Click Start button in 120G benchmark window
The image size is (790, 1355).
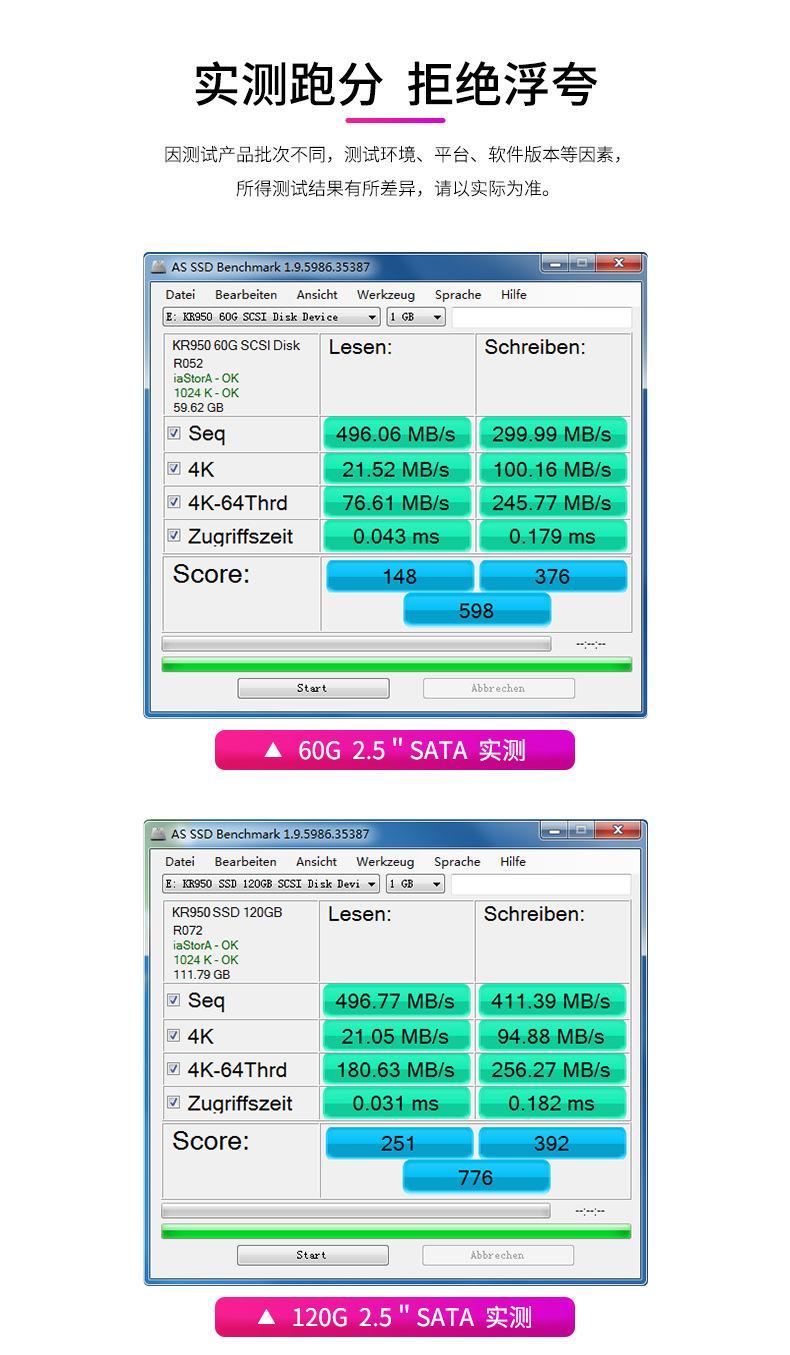point(313,1255)
